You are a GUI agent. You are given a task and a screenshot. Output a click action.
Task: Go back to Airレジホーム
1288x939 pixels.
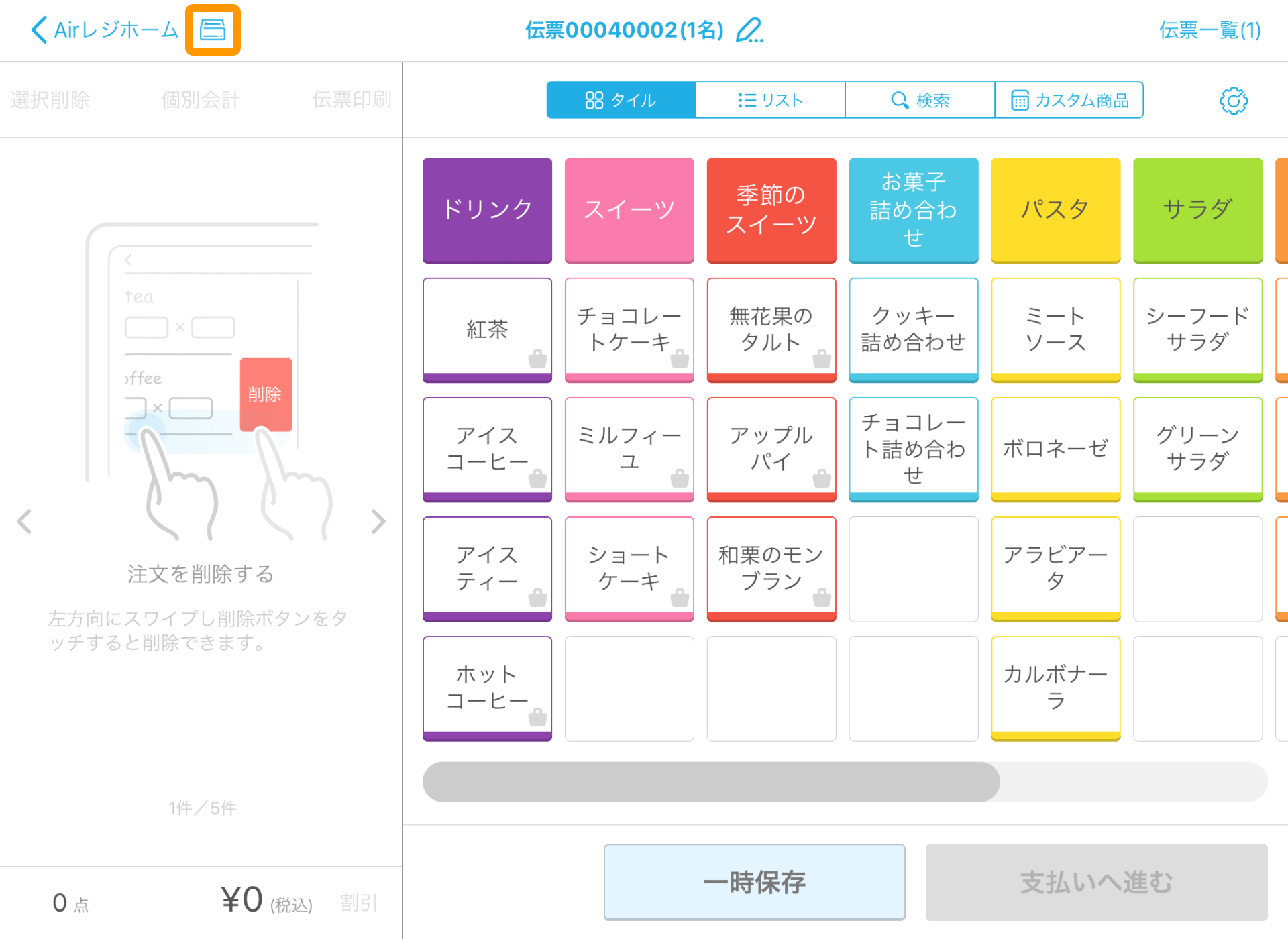pos(105,30)
